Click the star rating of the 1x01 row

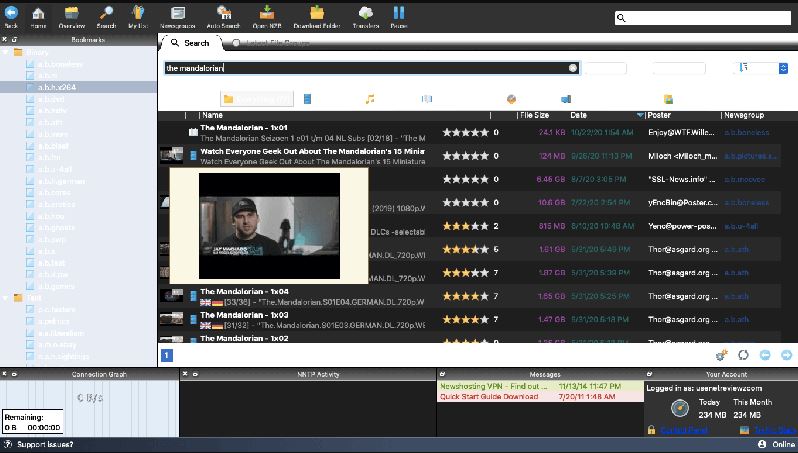[465, 132]
